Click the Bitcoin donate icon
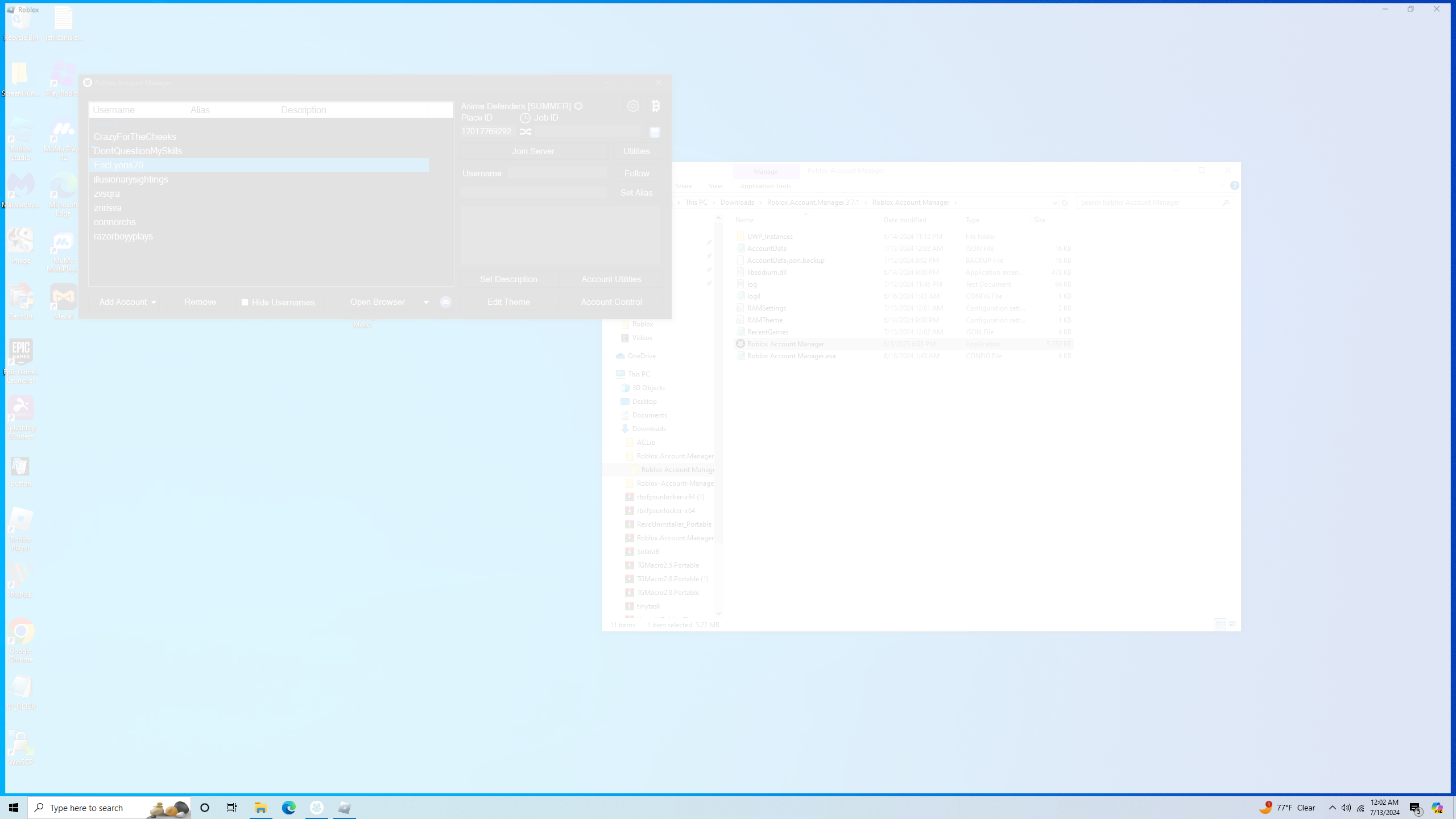Viewport: 1456px width, 819px height. [x=655, y=106]
